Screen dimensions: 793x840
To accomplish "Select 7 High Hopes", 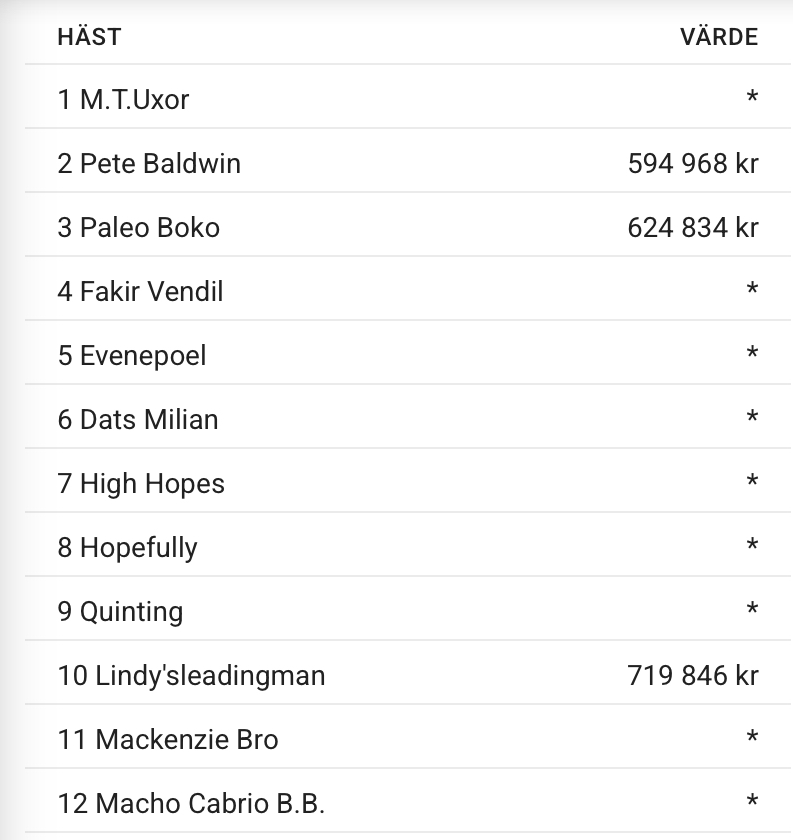I will (141, 483).
